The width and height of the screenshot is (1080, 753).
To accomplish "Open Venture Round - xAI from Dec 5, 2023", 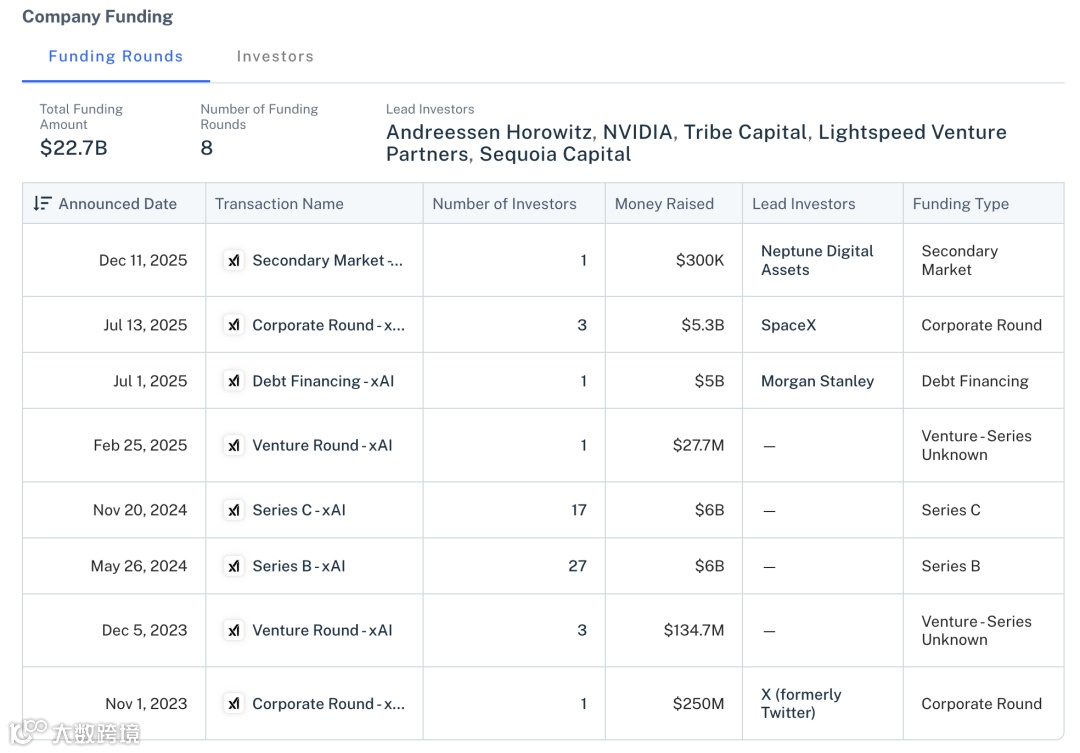I will pos(322,630).
